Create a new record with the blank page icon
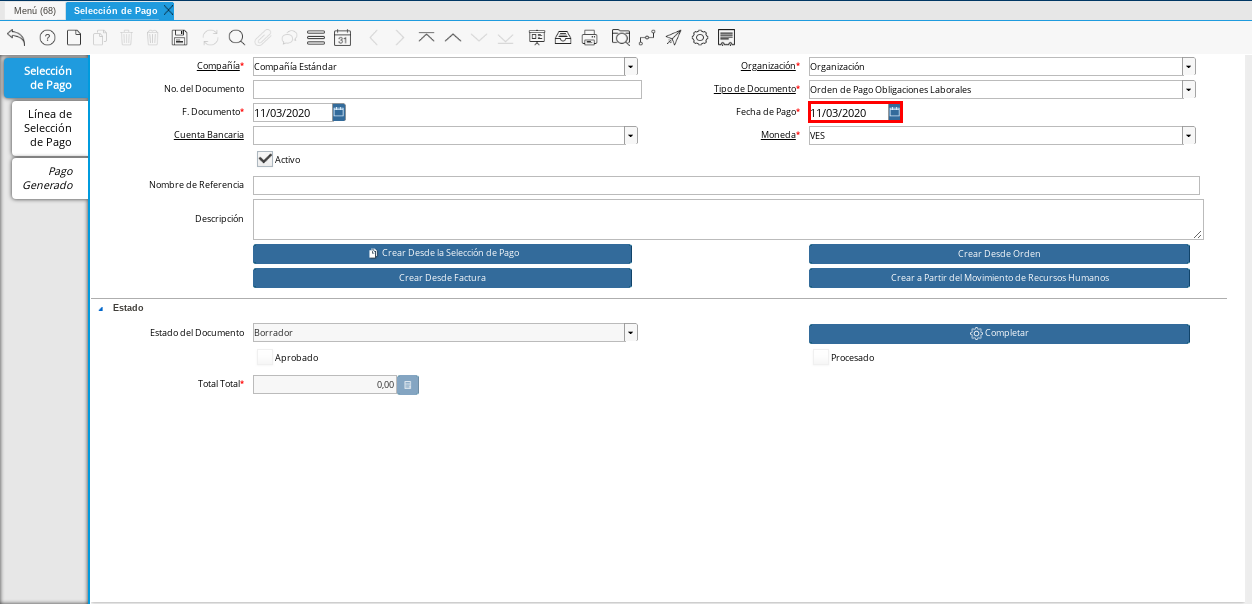The width and height of the screenshot is (1252, 605). 74,38
